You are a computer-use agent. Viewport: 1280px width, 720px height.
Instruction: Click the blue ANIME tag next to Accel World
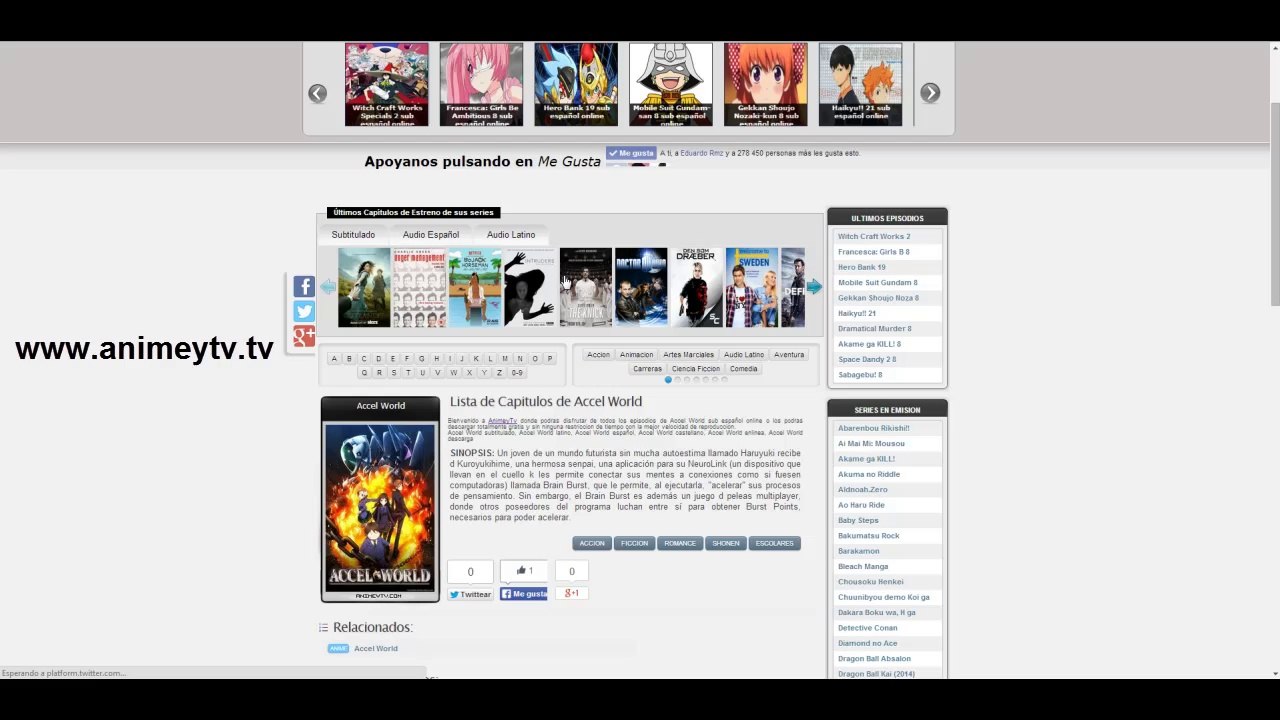(x=338, y=648)
